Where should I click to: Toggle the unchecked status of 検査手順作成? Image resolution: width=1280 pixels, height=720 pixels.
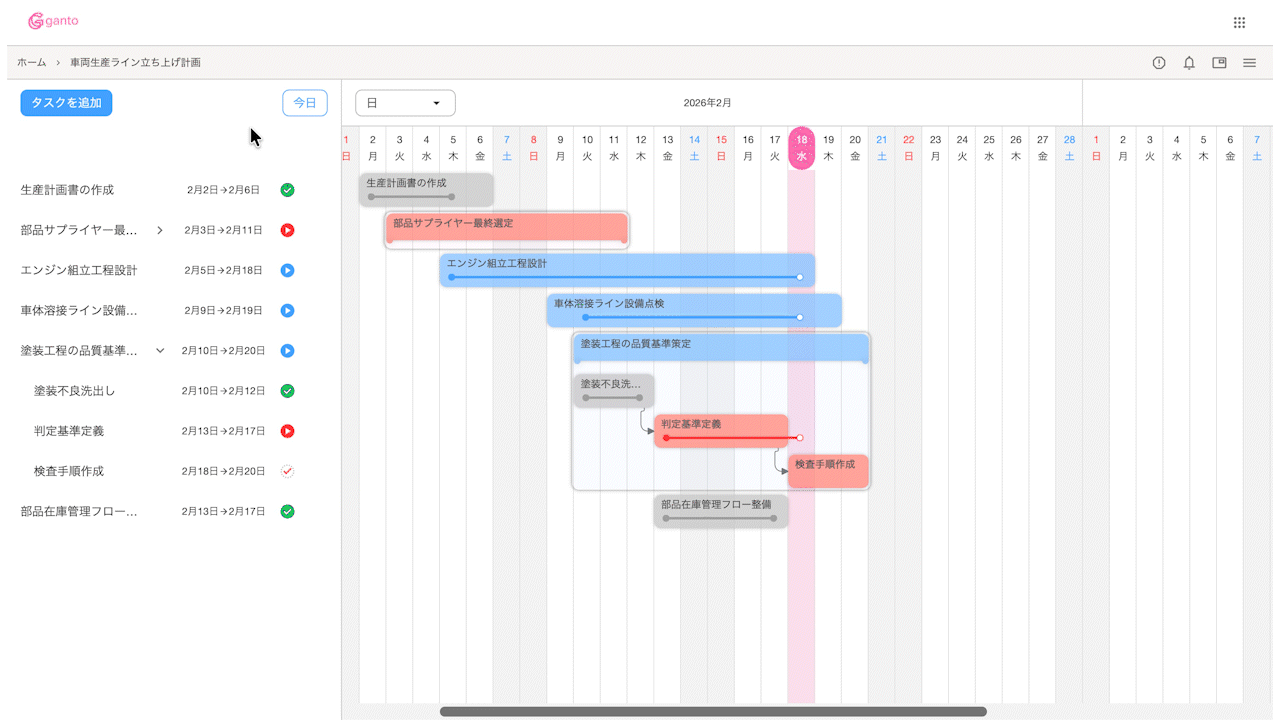(x=287, y=471)
